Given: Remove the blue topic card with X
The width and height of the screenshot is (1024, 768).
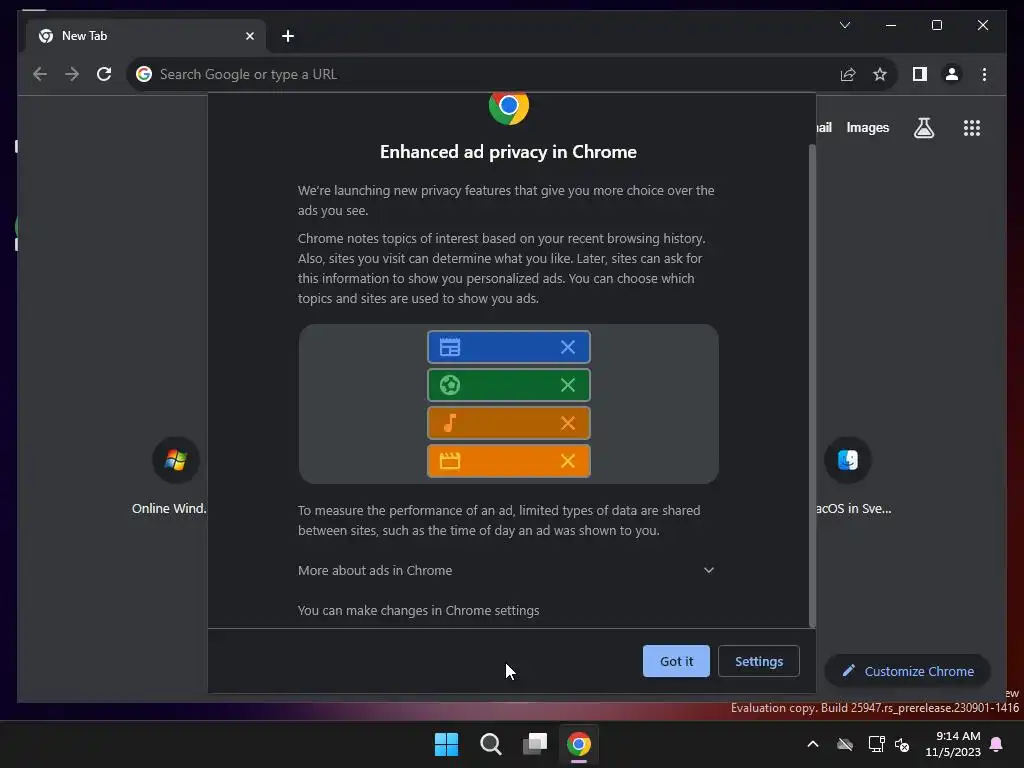Looking at the screenshot, I should click(x=568, y=347).
